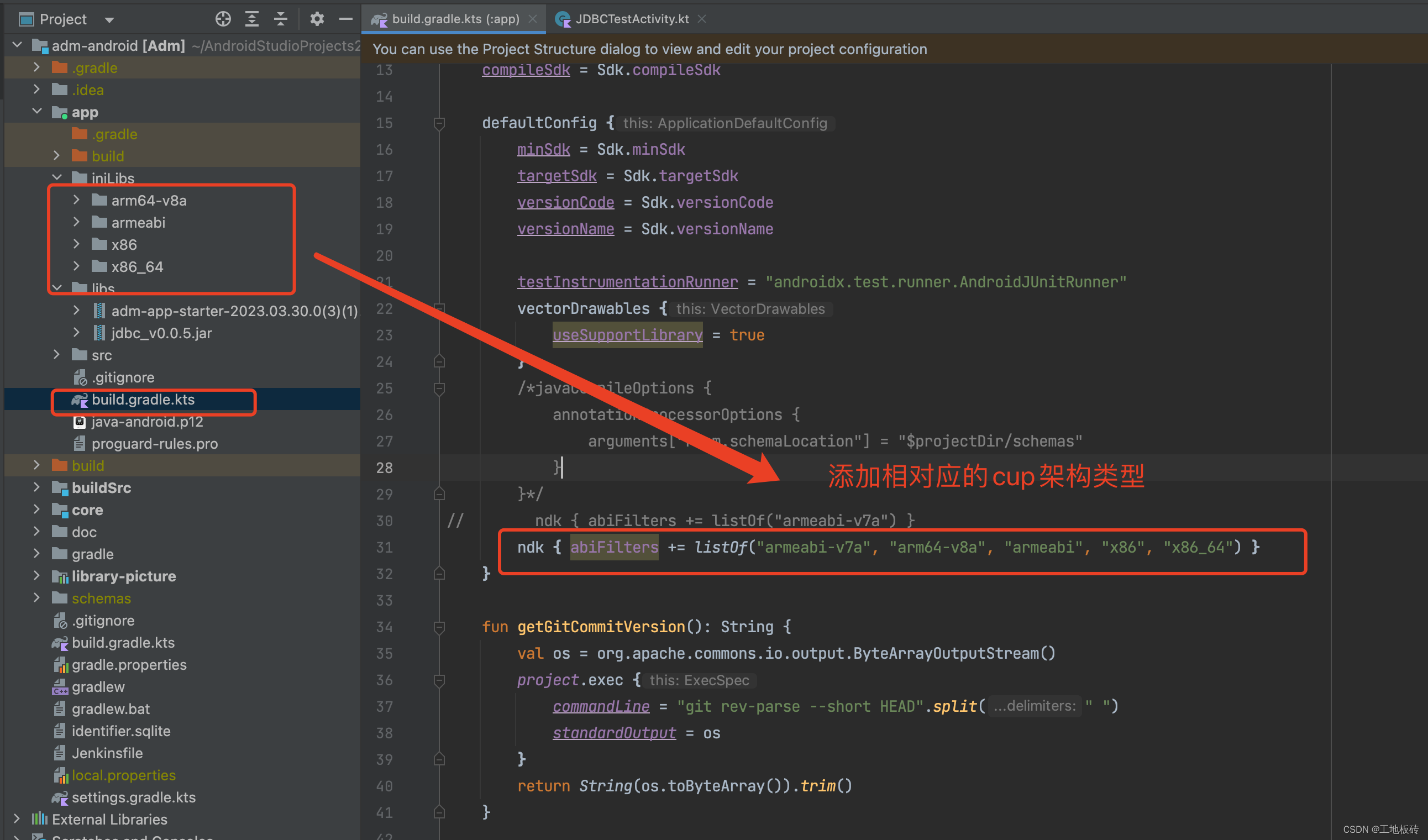This screenshot has width=1428, height=840.
Task: Close the JDBCTestActivity.kt tab
Action: [702, 19]
